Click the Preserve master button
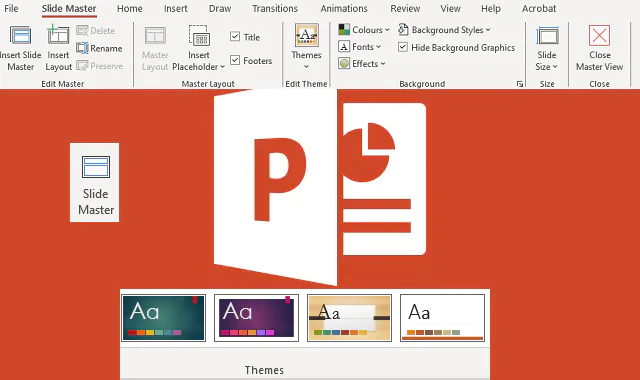The image size is (640, 380). click(100, 66)
